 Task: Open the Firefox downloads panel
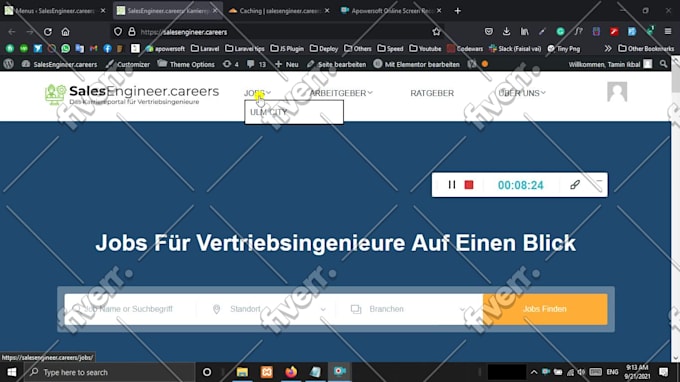[x=506, y=31]
